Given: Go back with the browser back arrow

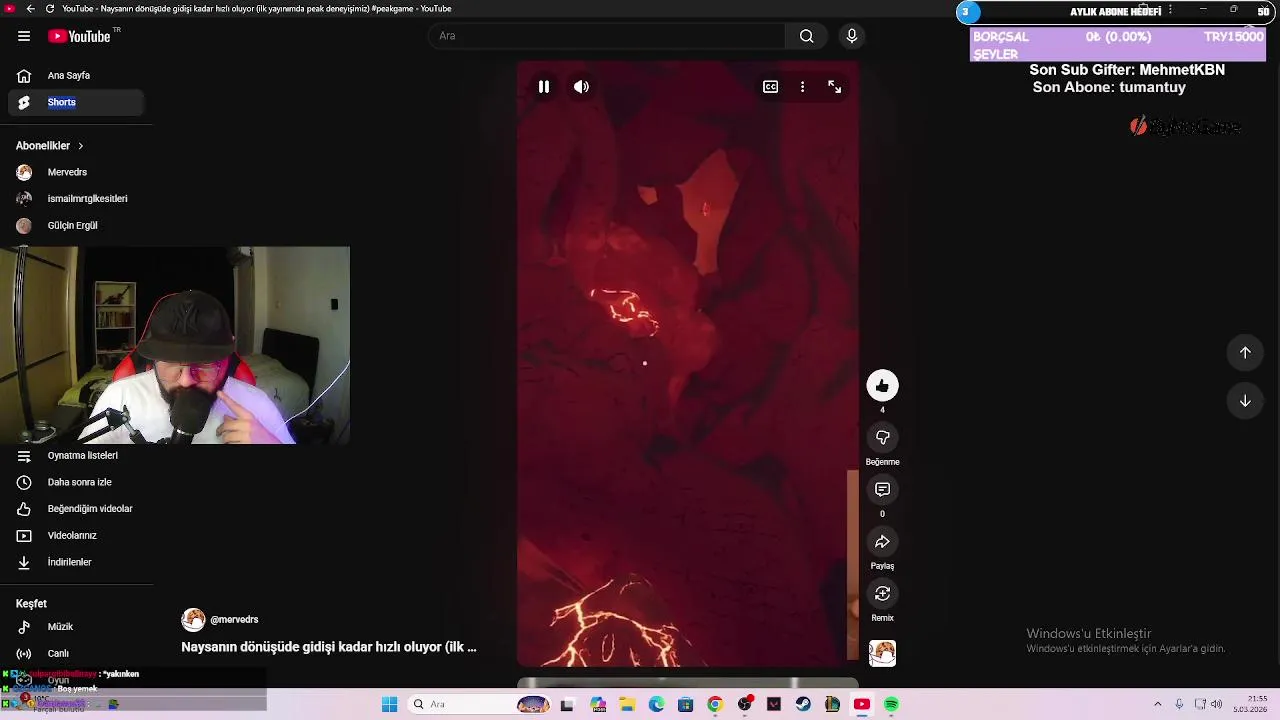Looking at the screenshot, I should click(30, 9).
